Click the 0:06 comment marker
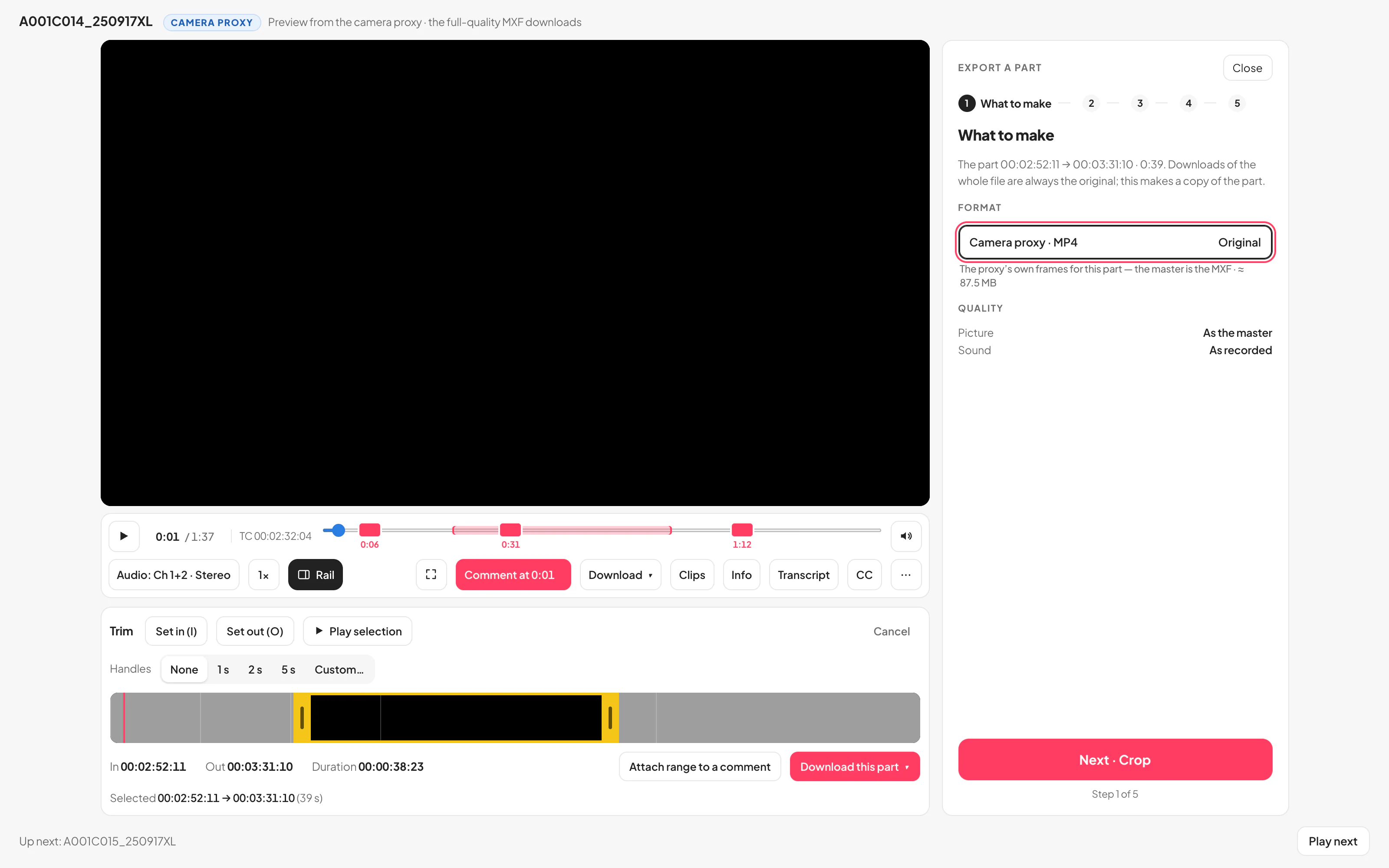 point(370,530)
